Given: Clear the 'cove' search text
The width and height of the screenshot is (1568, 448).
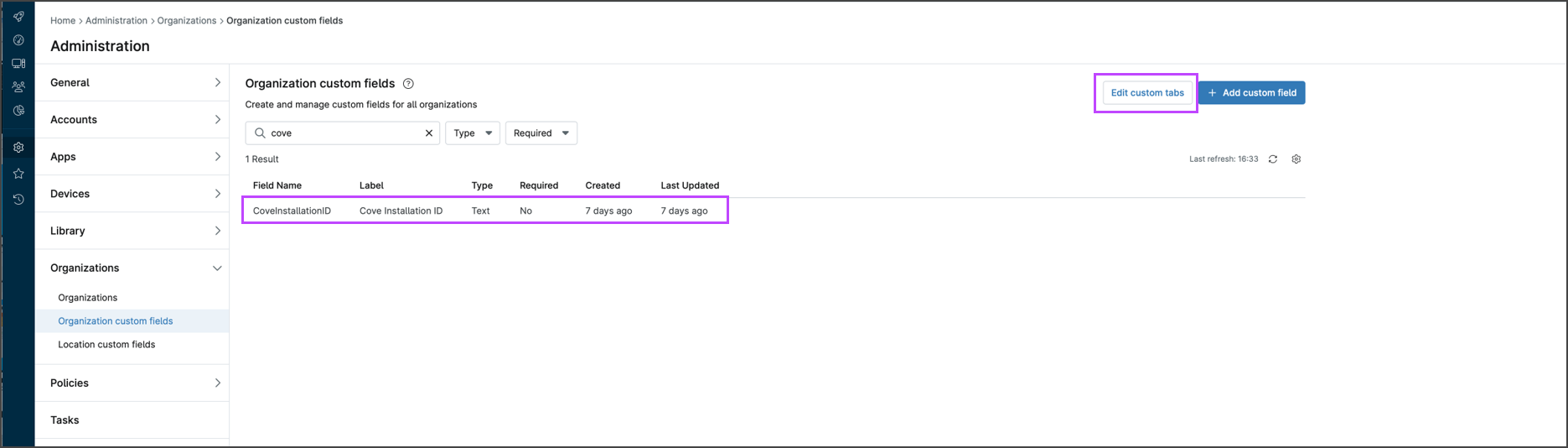Looking at the screenshot, I should (x=429, y=133).
